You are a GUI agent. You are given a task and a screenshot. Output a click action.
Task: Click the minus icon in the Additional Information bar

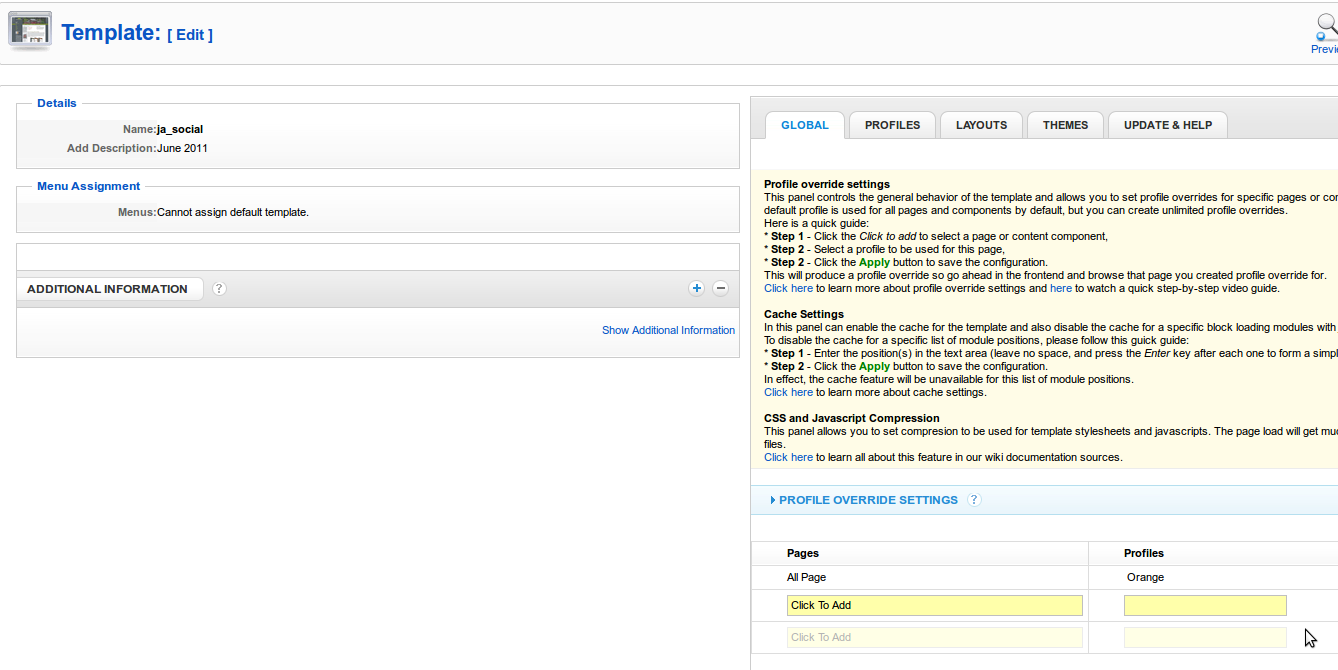(x=720, y=289)
